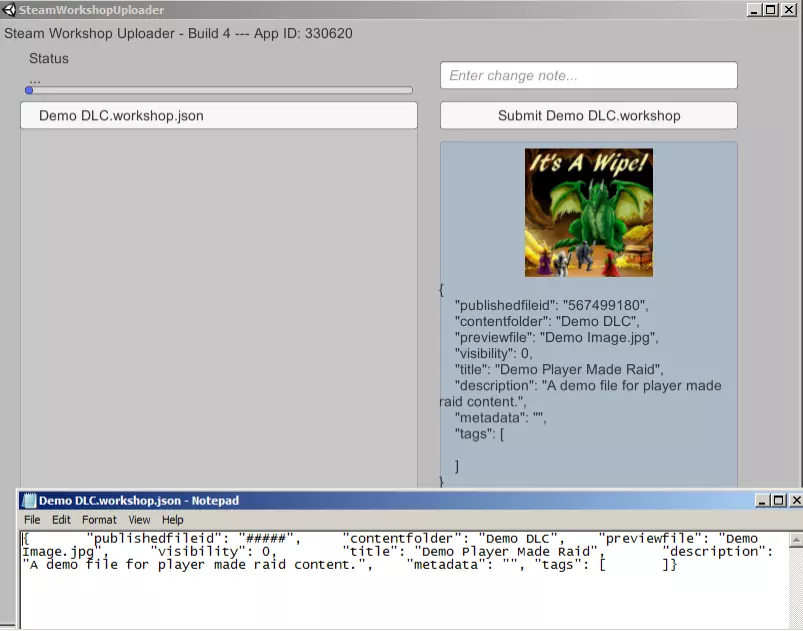Click the Submit Demo DLC.workshop button
The height and width of the screenshot is (631, 803).
tap(589, 115)
